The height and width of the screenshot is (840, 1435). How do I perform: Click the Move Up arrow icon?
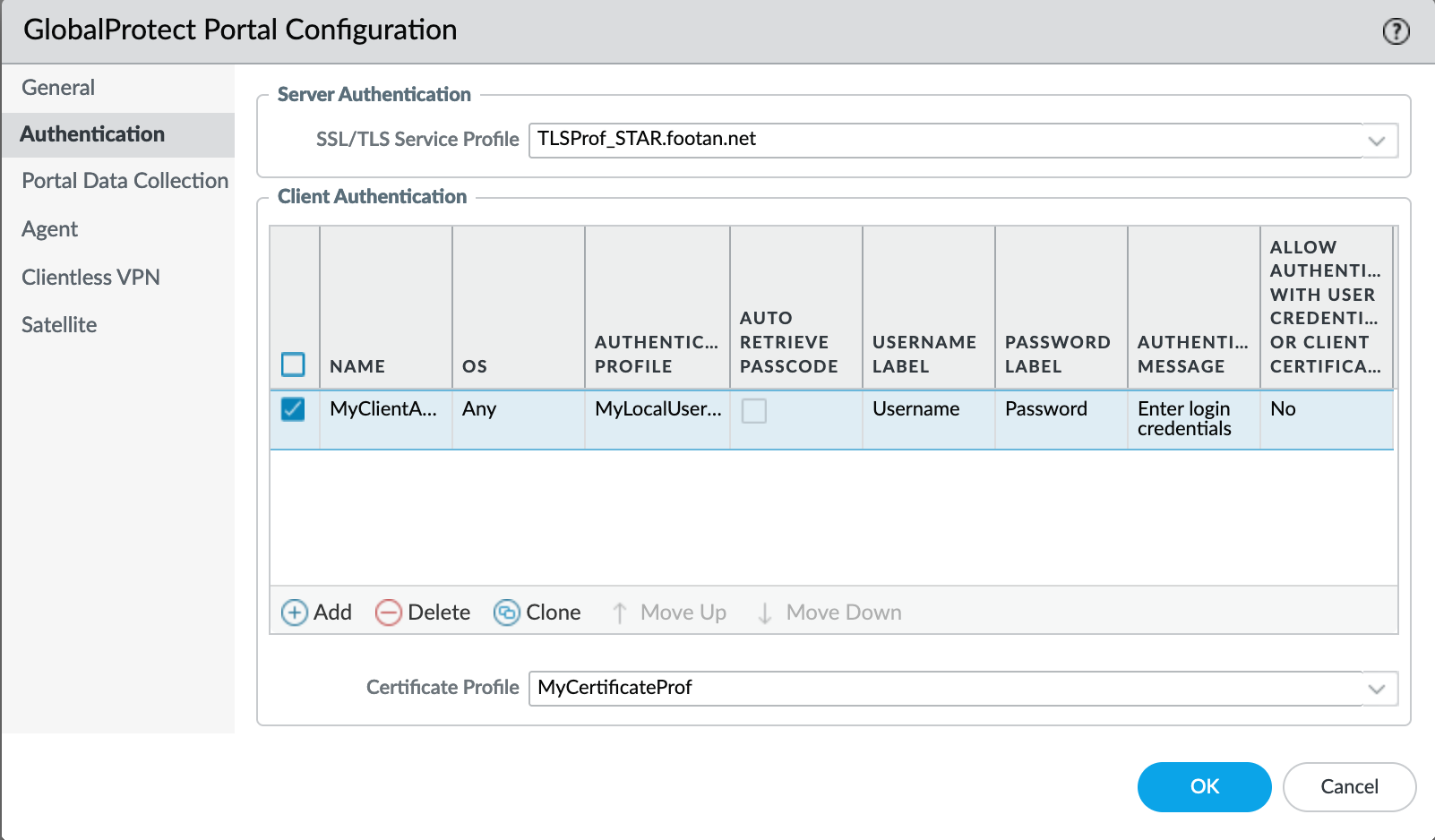coord(620,613)
